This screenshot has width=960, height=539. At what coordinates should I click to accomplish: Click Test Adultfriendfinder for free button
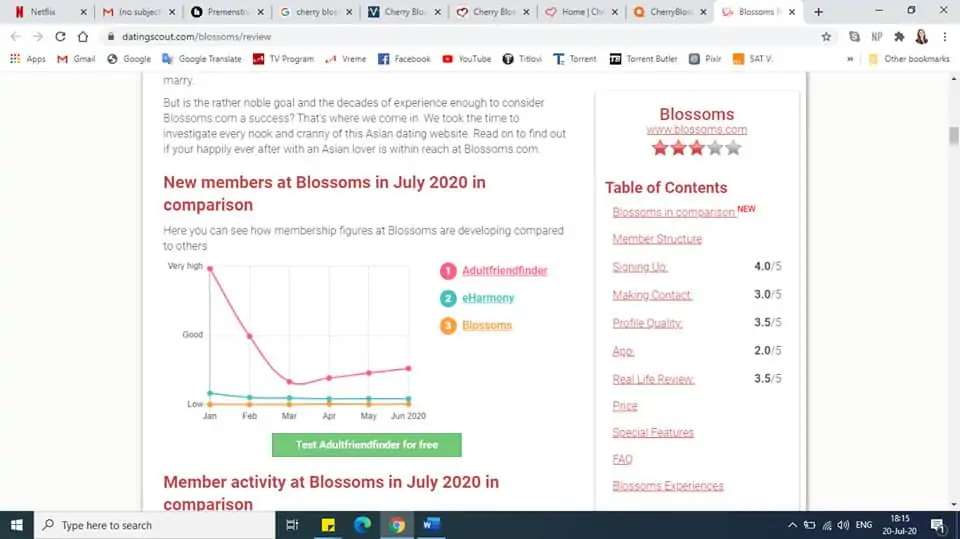coord(367,445)
